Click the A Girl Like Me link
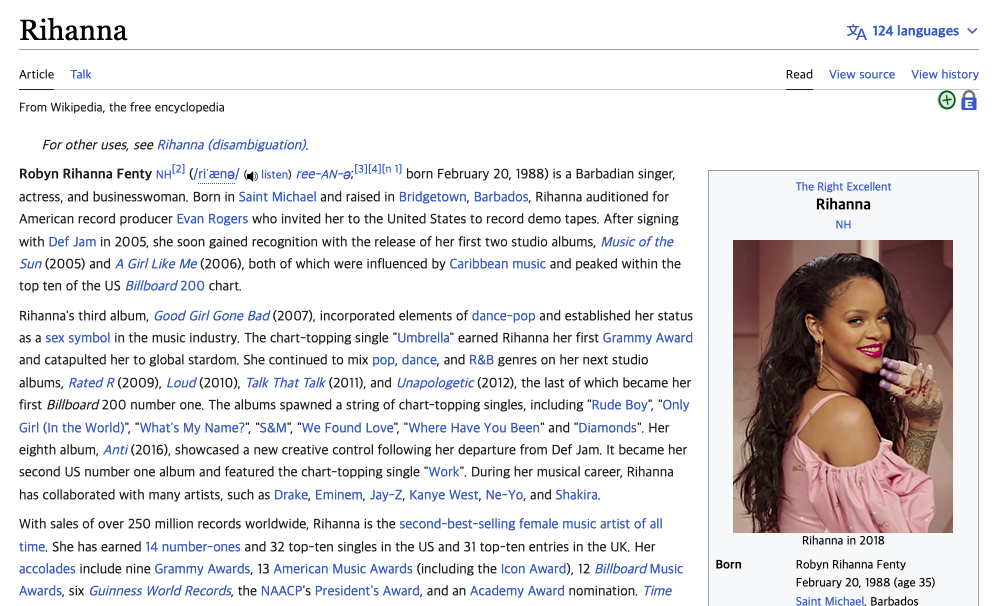 point(156,264)
